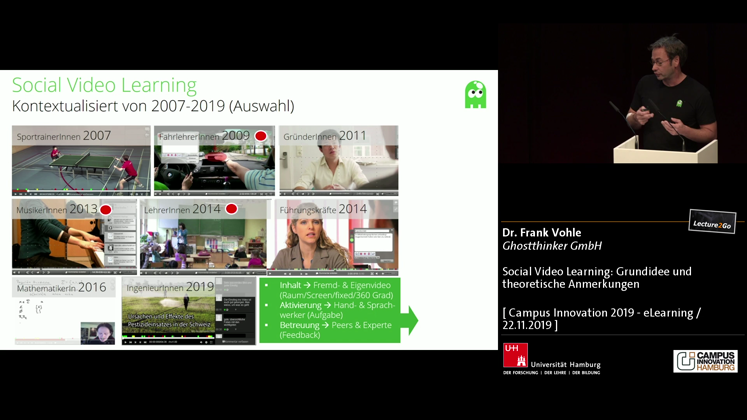The height and width of the screenshot is (420, 747).
Task: Click the Ghostthinker GmbH company text
Action: pos(551,246)
